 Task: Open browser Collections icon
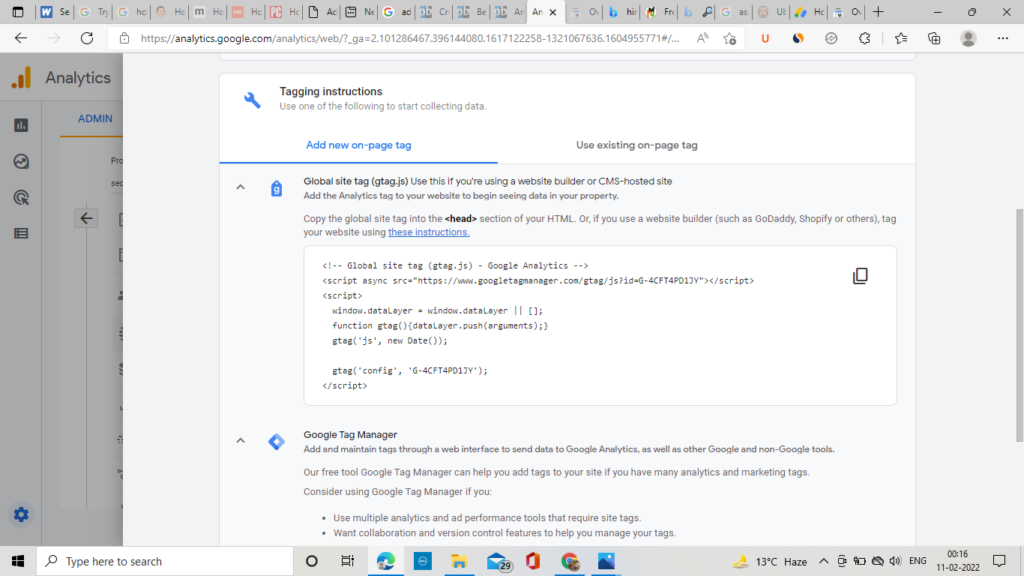(x=935, y=39)
